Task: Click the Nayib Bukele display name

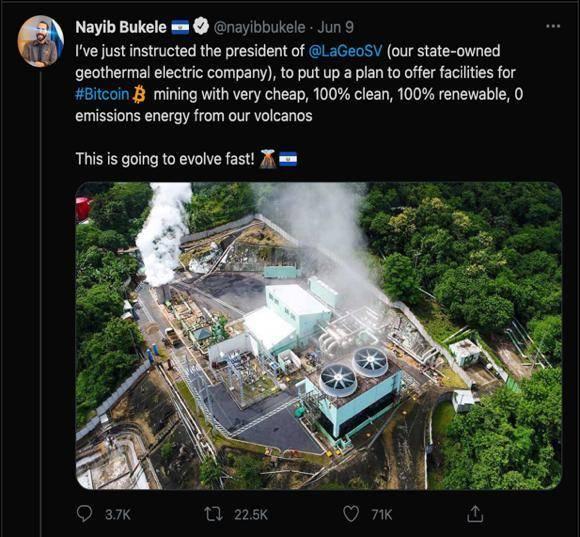Action: coord(121,27)
